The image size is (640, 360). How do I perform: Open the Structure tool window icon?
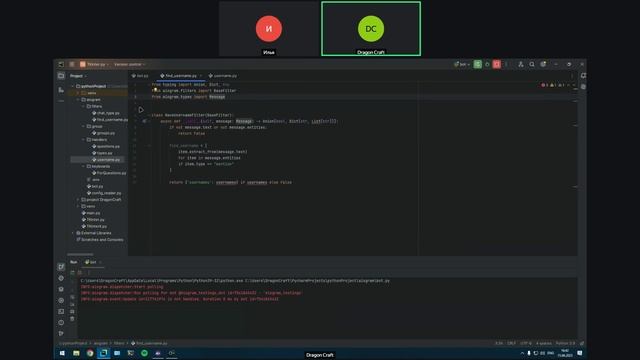pyautogui.click(x=61, y=89)
